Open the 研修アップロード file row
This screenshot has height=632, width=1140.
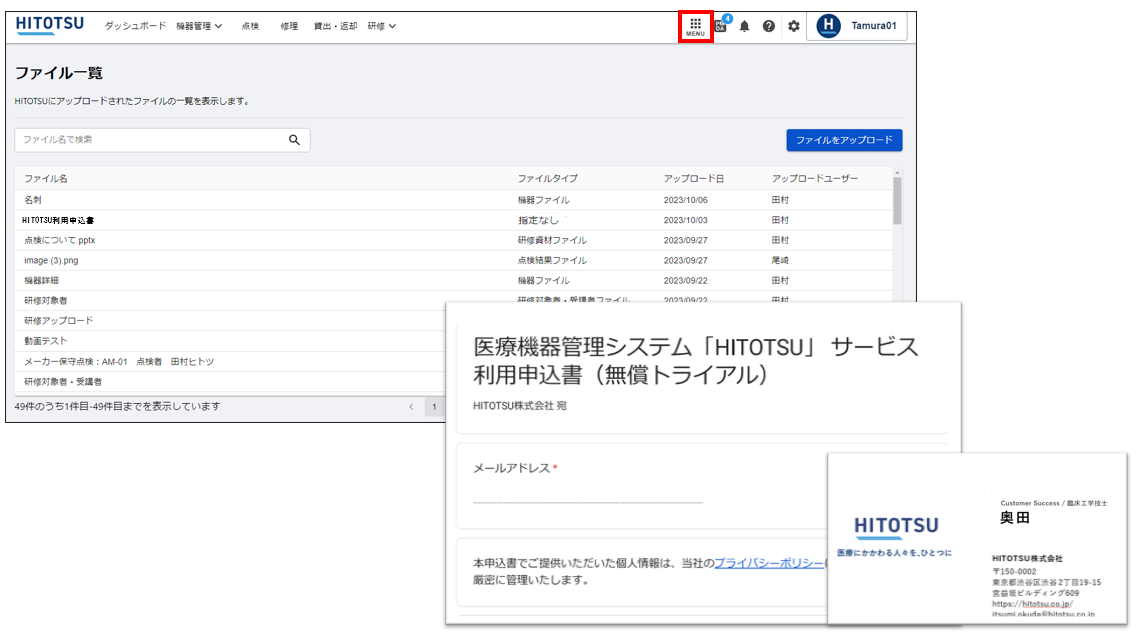point(230,321)
